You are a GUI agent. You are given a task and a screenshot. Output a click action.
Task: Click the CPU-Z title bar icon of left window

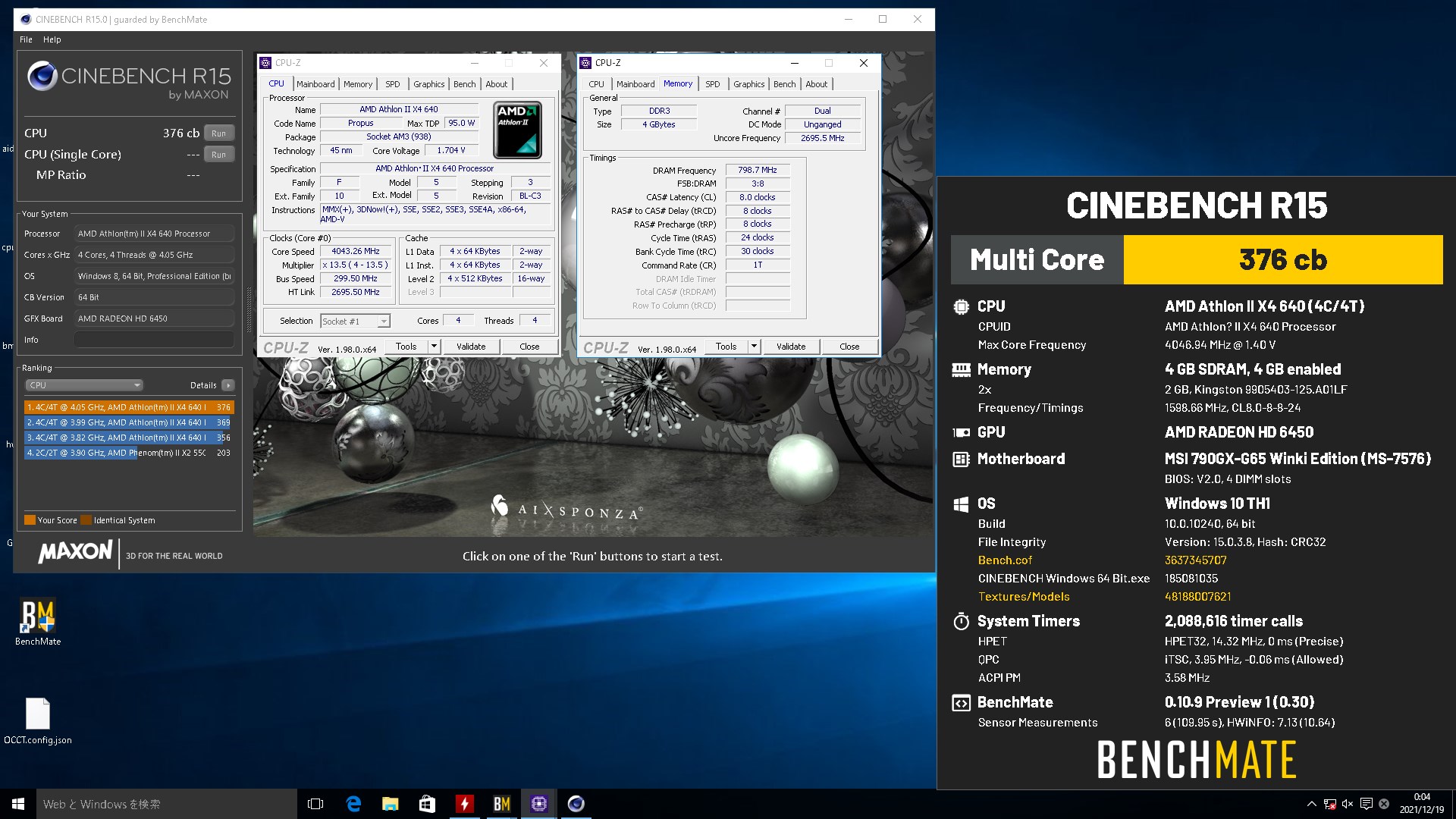[266, 63]
